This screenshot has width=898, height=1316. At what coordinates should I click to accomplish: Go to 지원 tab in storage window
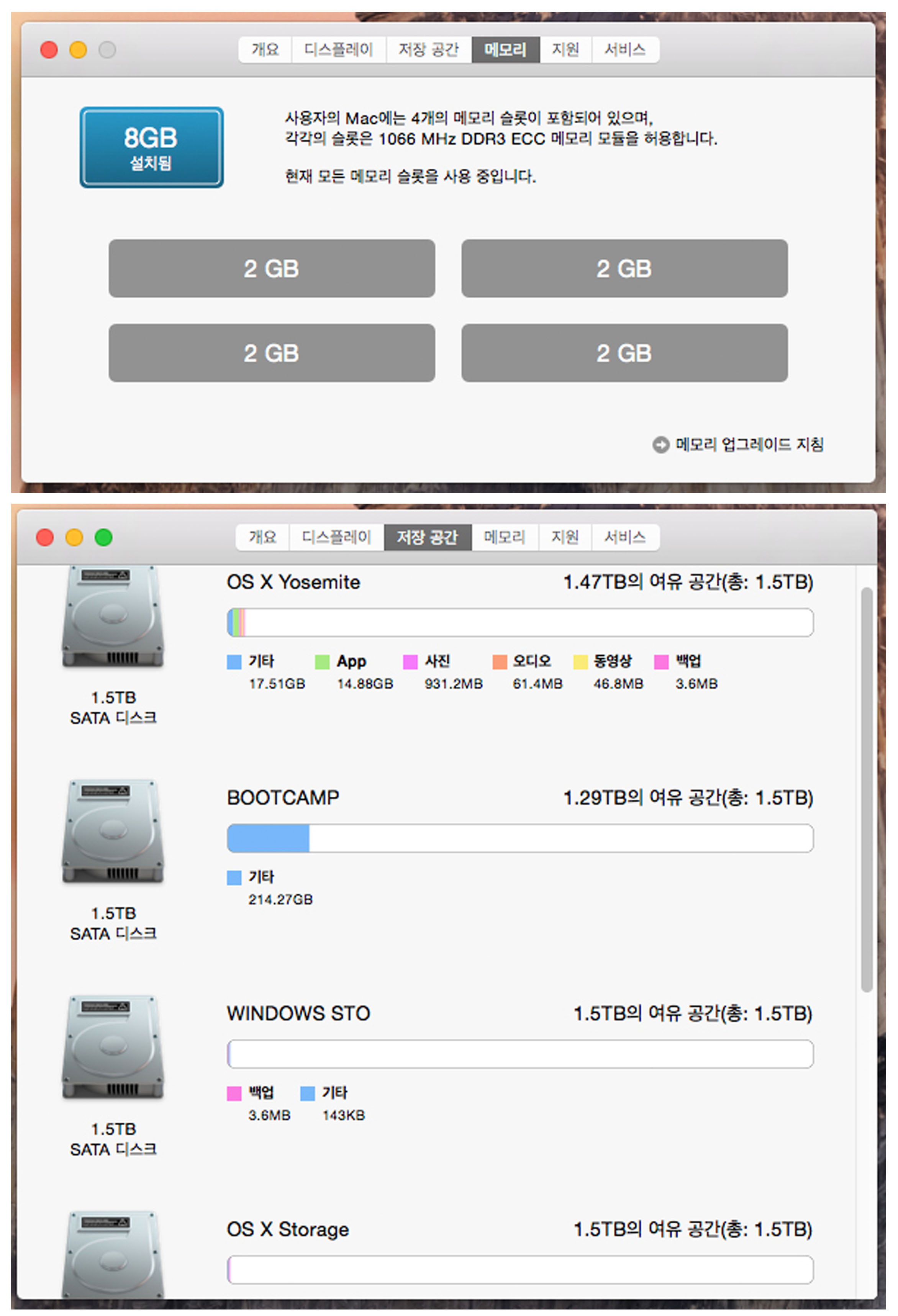(565, 537)
